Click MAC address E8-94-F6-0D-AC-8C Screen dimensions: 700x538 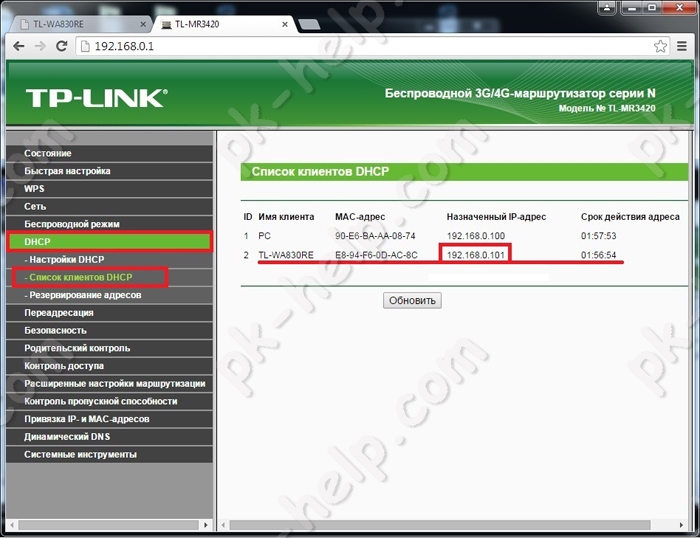(376, 255)
